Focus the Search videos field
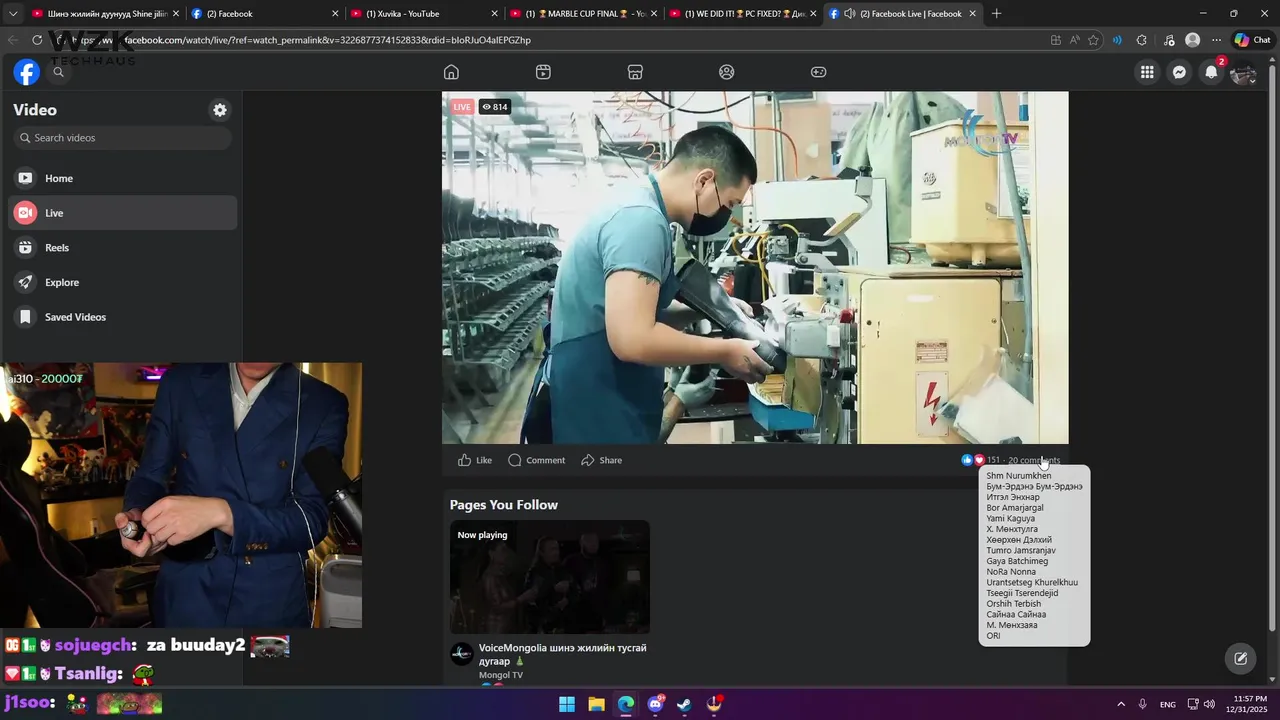This screenshot has height=720, width=1280. tap(123, 138)
